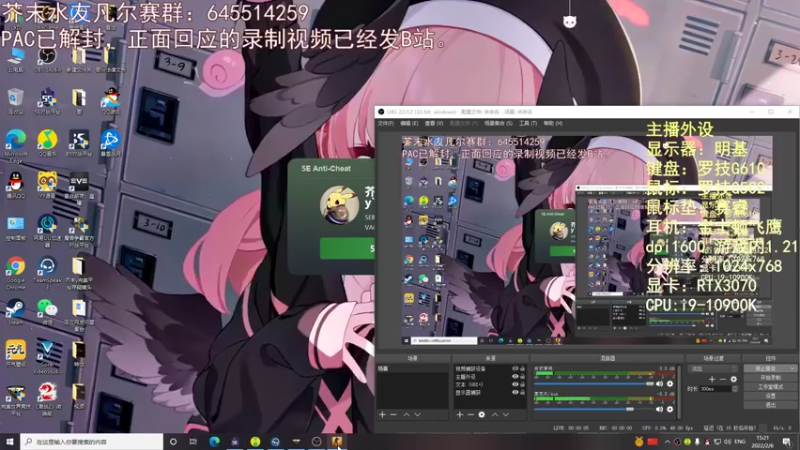
Task: Toggle lock on second source row
Action: 522,377
